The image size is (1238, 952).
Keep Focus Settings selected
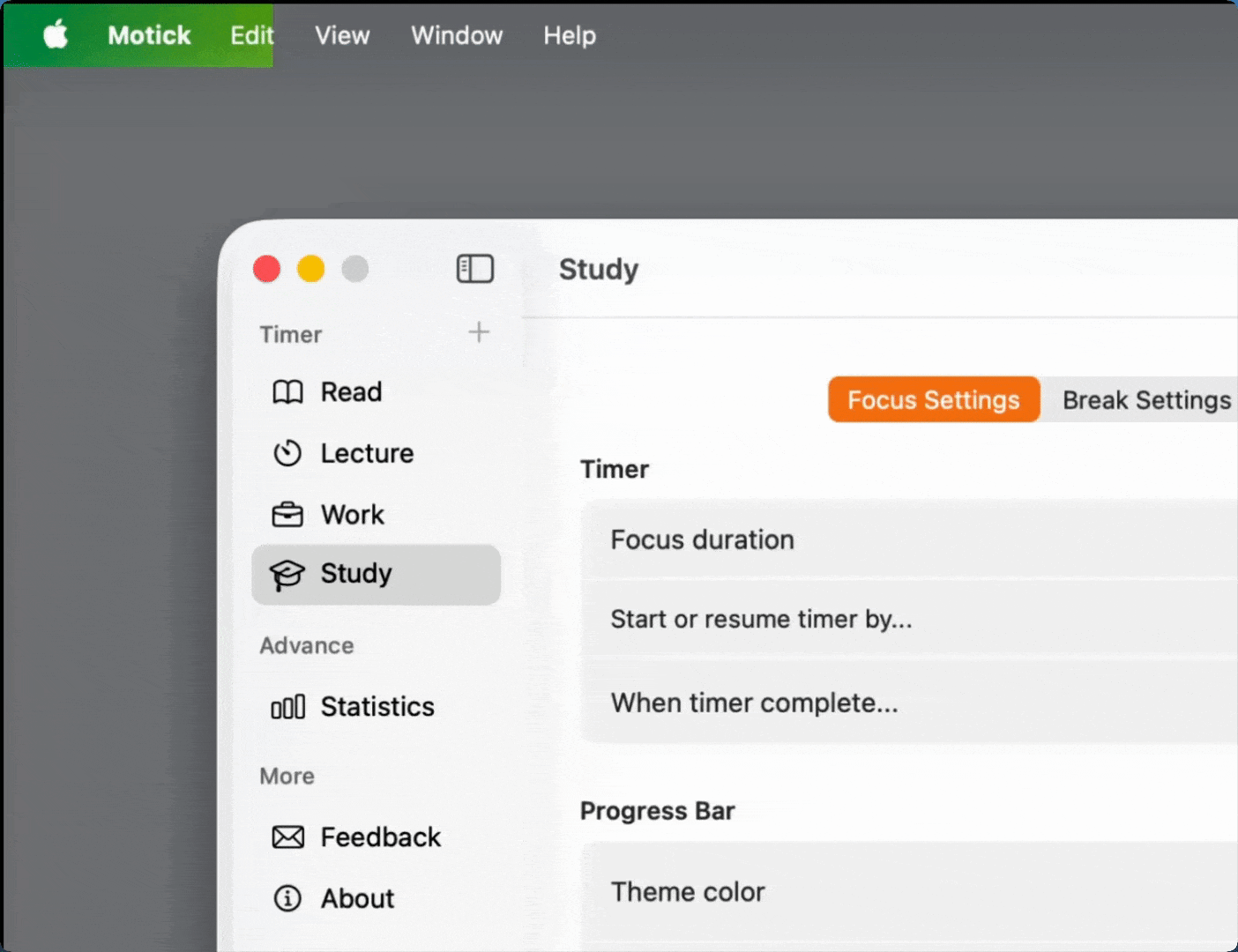click(933, 400)
